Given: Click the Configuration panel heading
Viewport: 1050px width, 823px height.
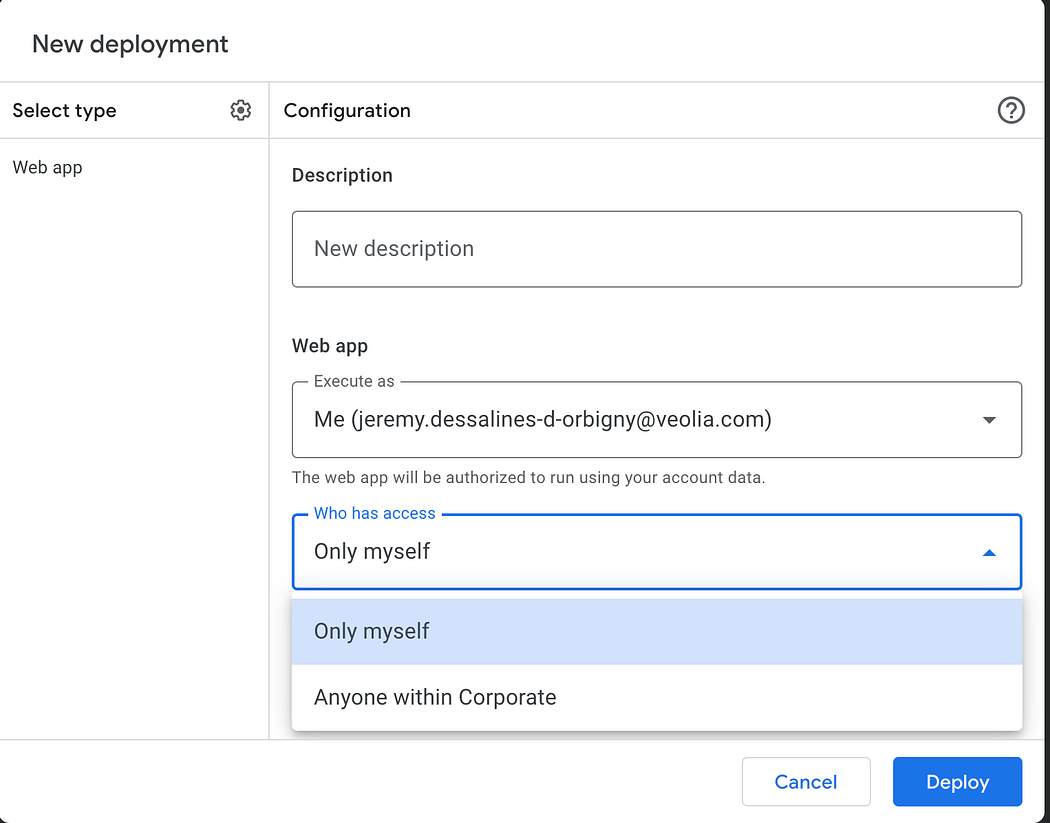Looking at the screenshot, I should 347,111.
